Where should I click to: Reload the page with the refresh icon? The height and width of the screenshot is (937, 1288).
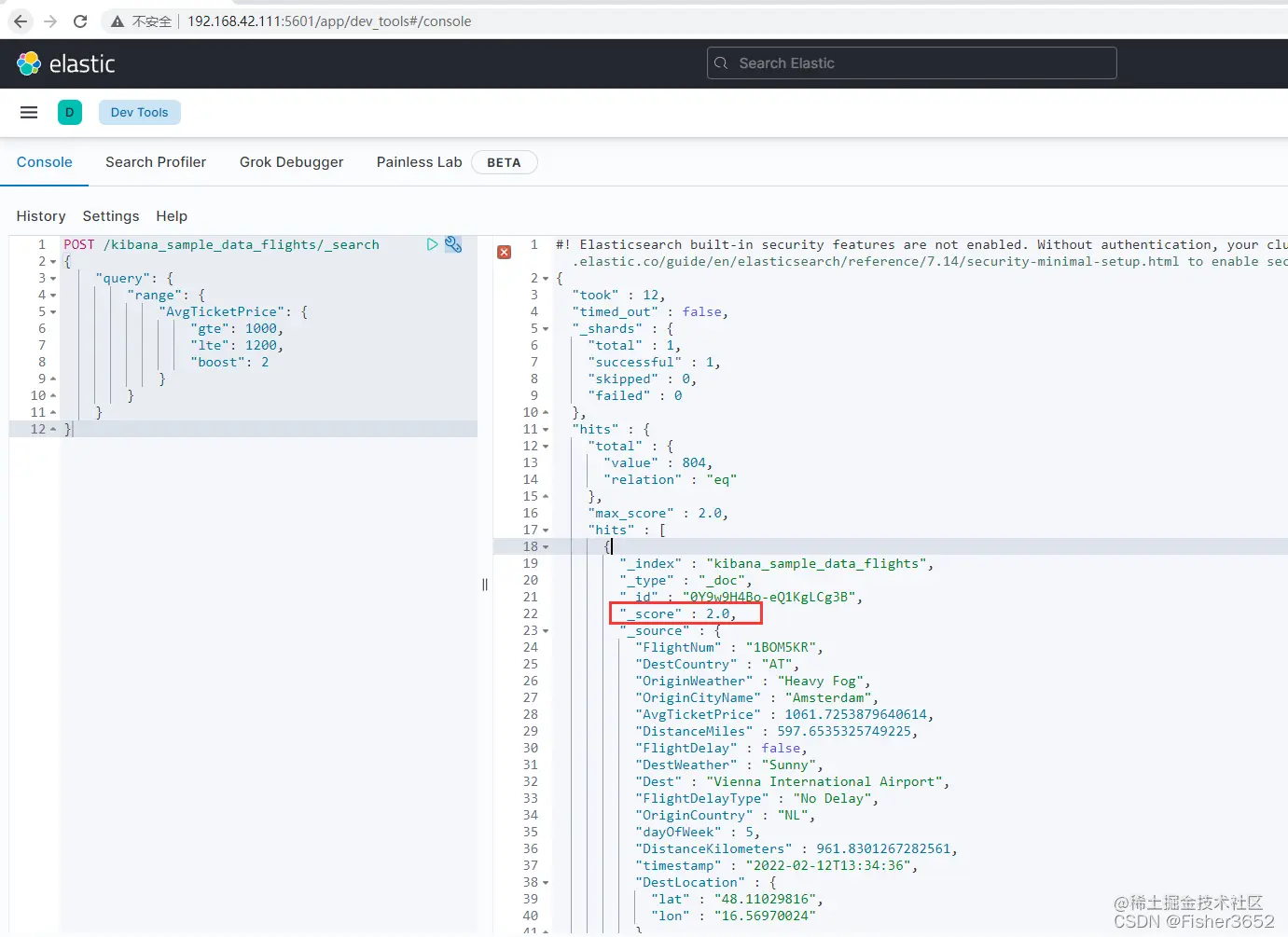pos(80,21)
